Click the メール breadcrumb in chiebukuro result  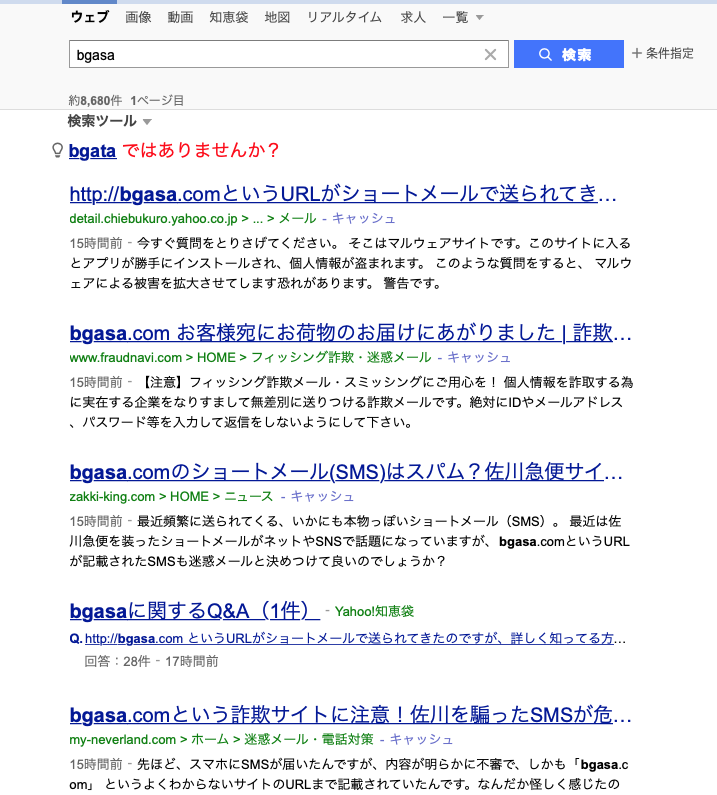click(297, 219)
